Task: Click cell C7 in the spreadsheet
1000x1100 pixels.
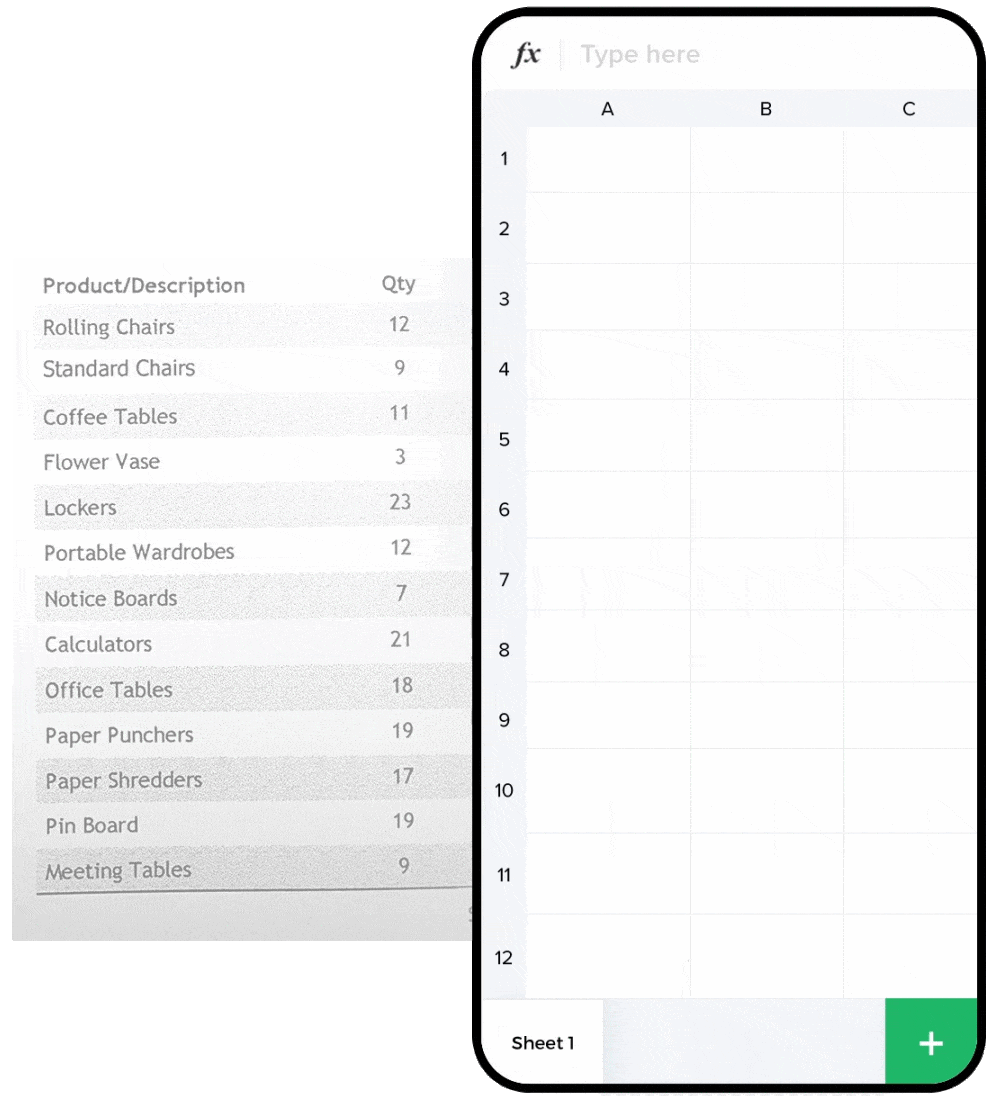Action: 909,577
